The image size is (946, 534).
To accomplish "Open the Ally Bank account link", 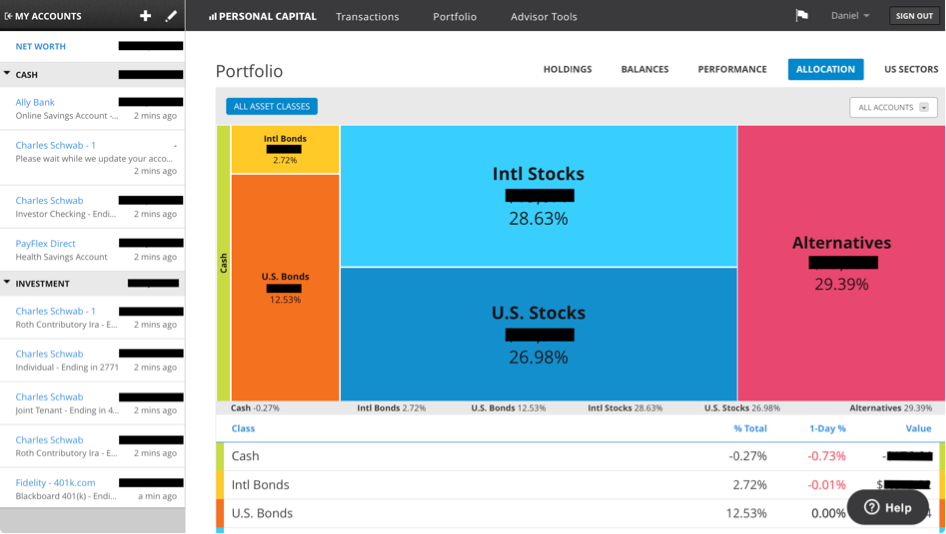I will click(x=35, y=102).
